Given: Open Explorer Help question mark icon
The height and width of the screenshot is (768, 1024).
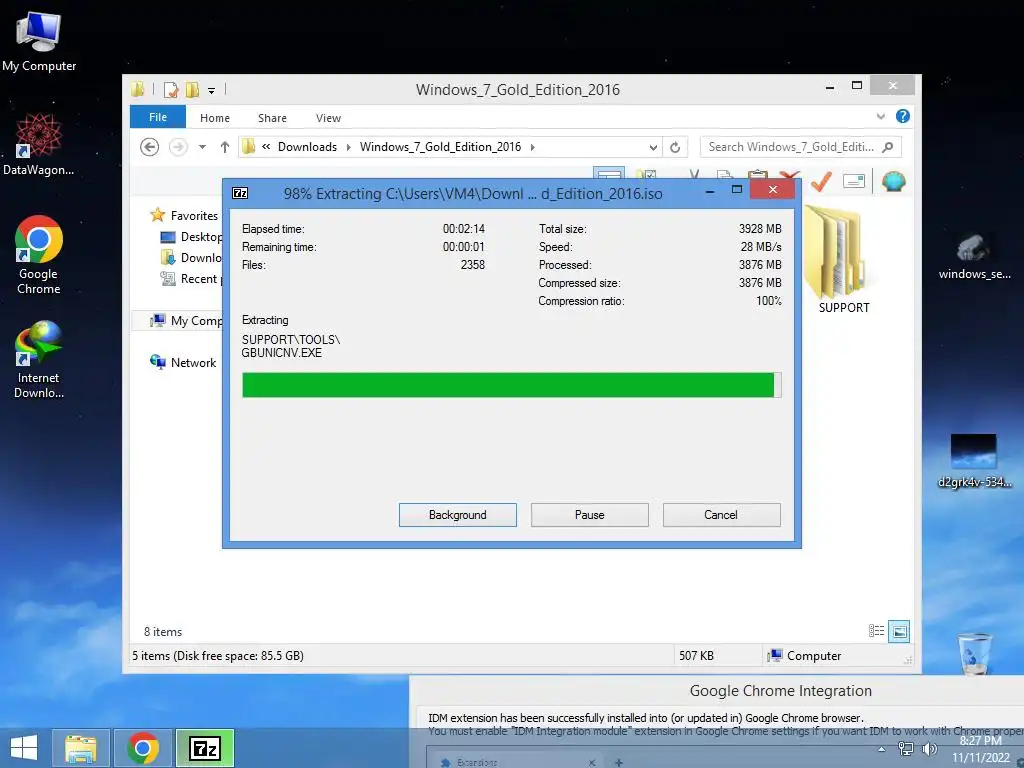Looking at the screenshot, I should (x=903, y=116).
